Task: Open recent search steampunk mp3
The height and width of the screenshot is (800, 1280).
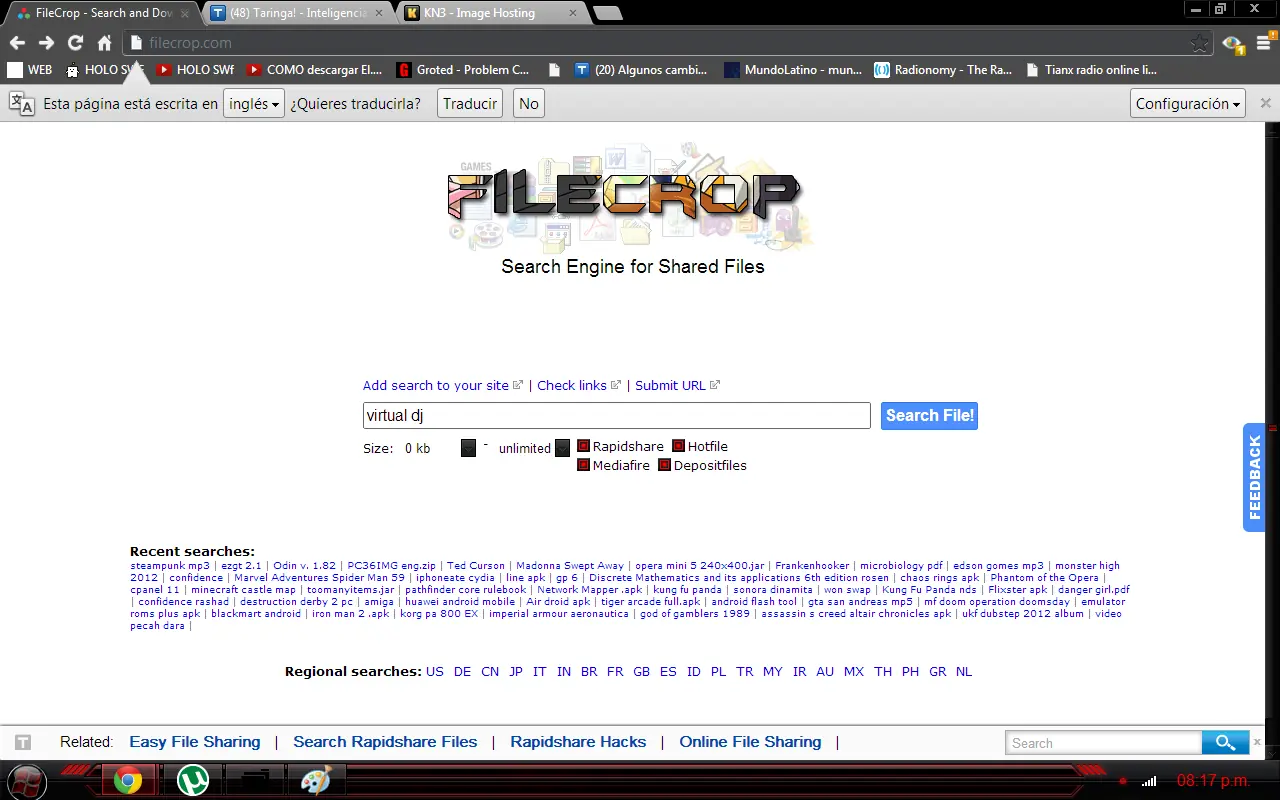Action: point(170,566)
